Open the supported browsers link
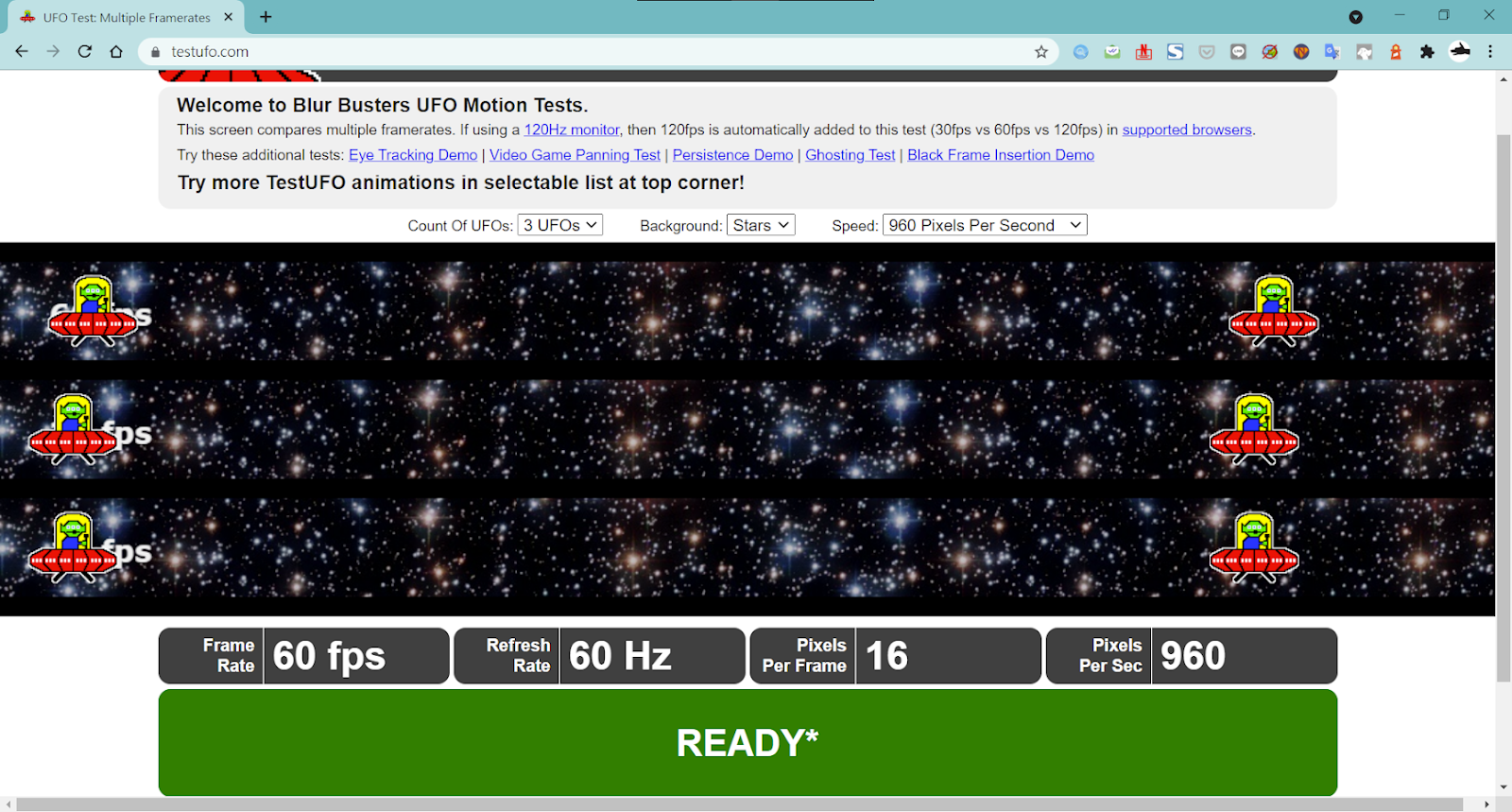The width and height of the screenshot is (1512, 812). (1187, 130)
